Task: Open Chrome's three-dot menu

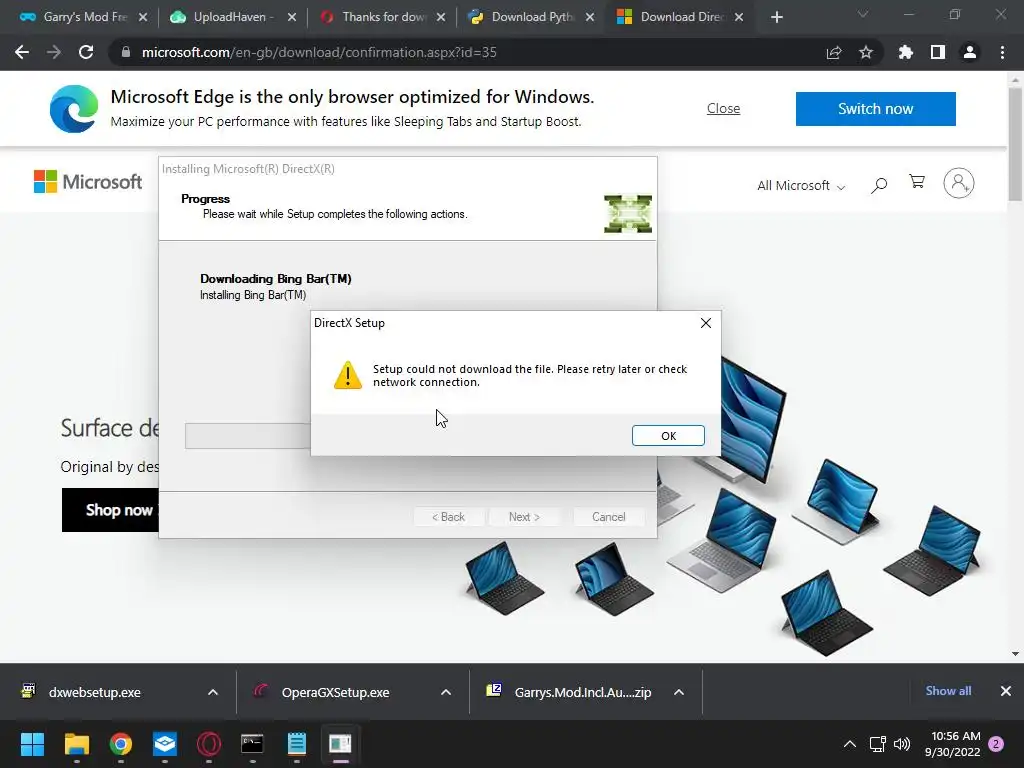Action: tap(1002, 52)
